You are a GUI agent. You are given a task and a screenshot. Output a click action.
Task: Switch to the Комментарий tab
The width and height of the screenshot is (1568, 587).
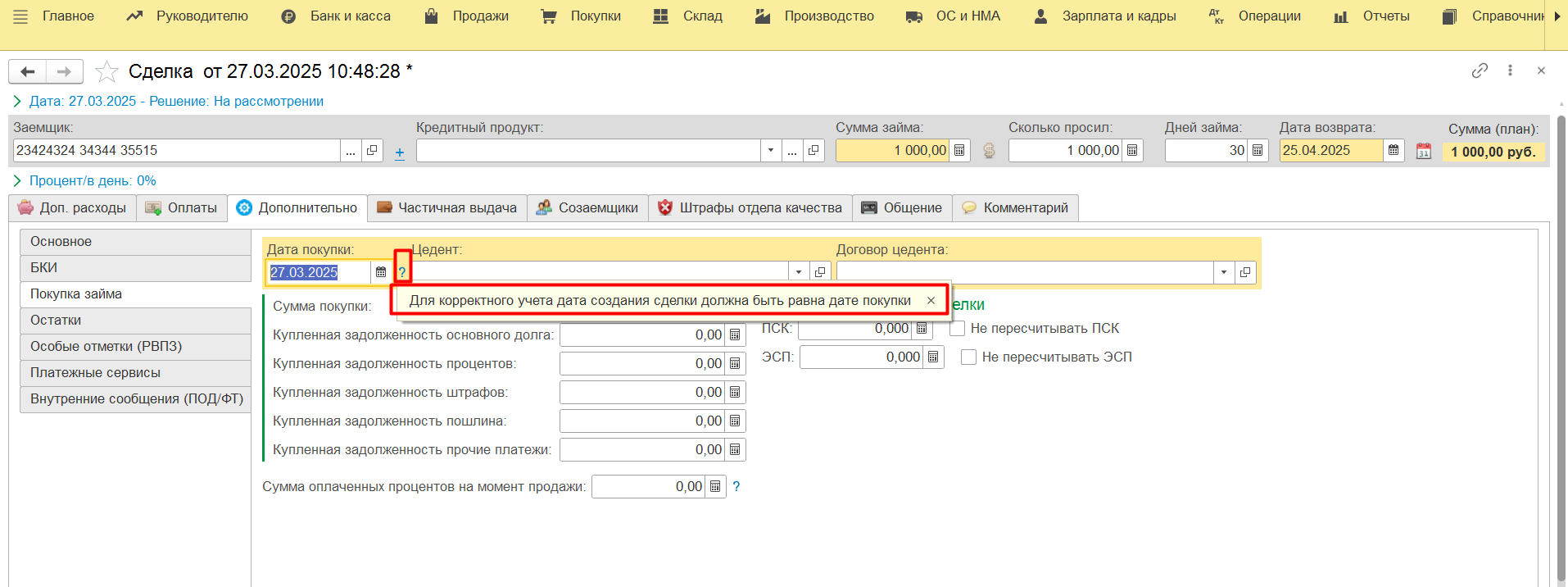pyautogui.click(x=1015, y=207)
